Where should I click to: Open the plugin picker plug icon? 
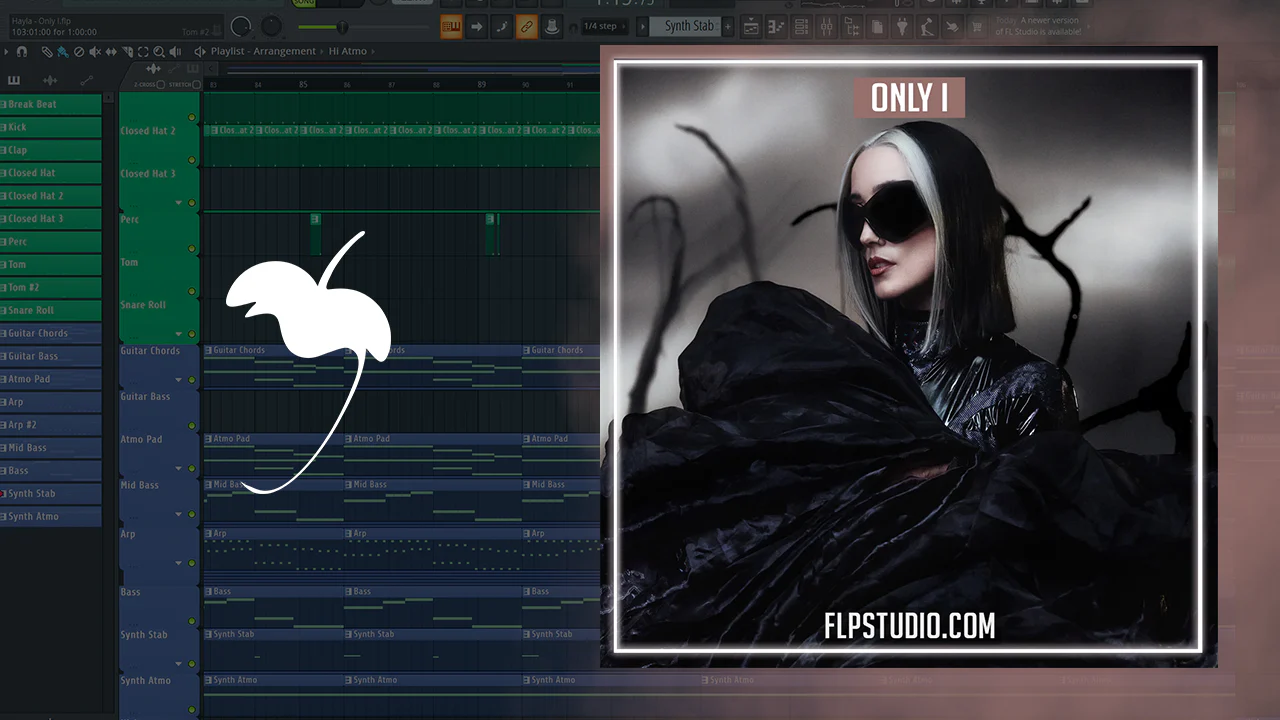[903, 27]
